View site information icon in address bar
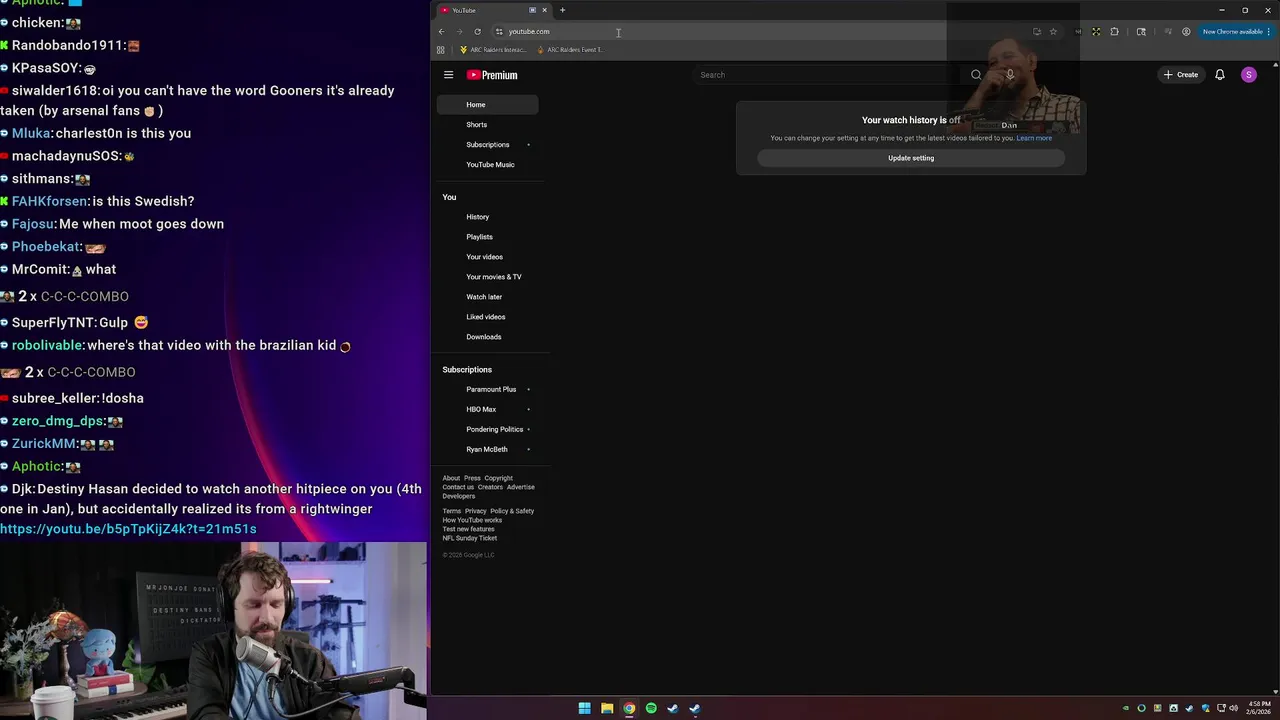Viewport: 1280px width, 720px height. (499, 31)
